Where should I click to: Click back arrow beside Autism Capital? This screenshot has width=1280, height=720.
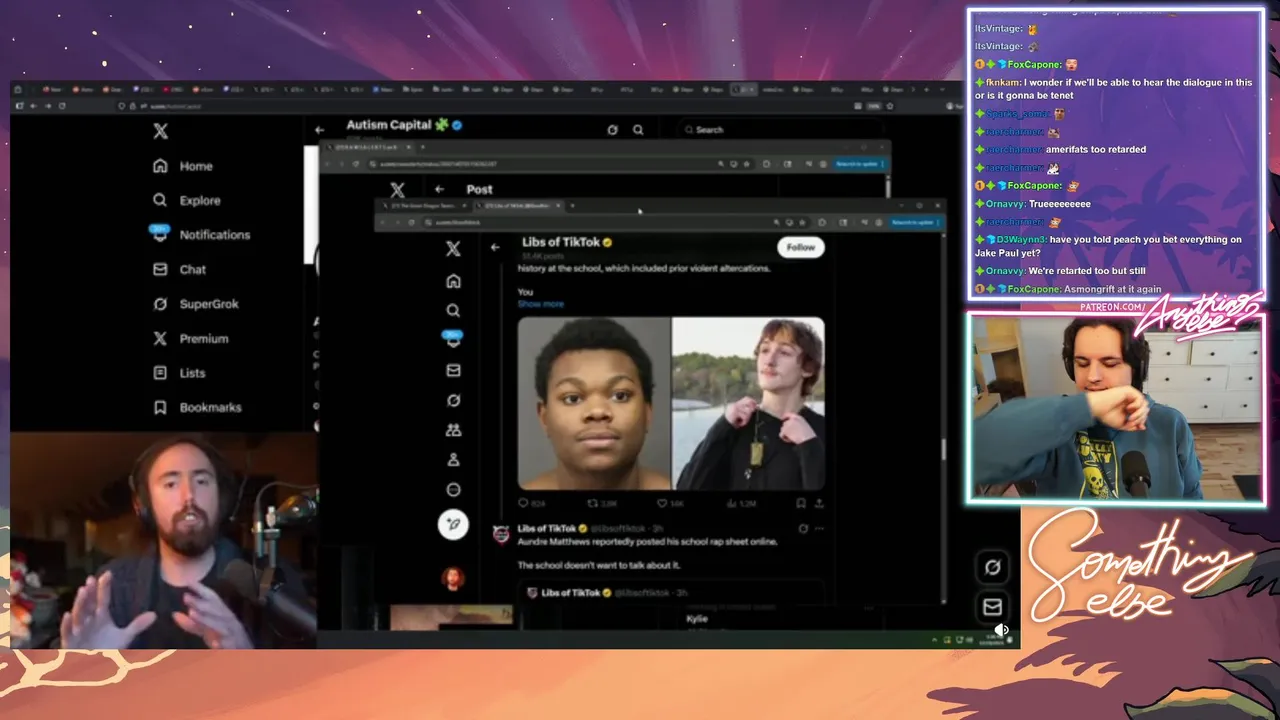click(x=319, y=130)
